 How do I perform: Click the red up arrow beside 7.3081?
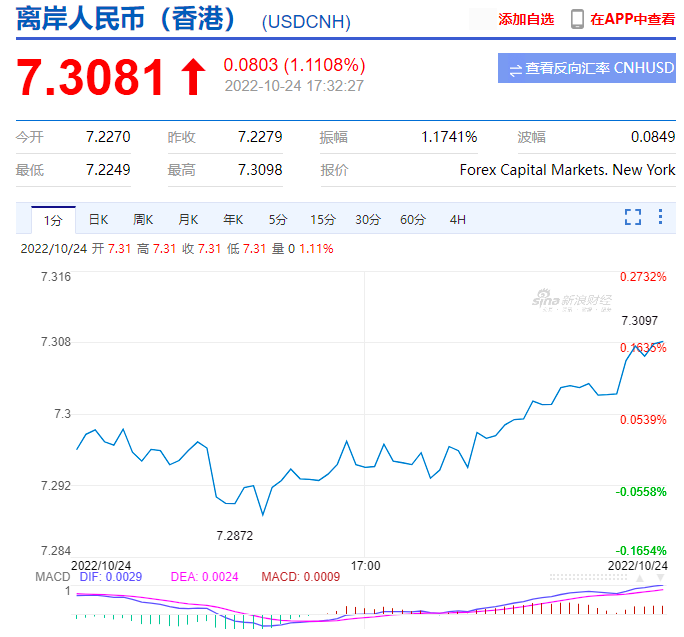(x=192, y=77)
